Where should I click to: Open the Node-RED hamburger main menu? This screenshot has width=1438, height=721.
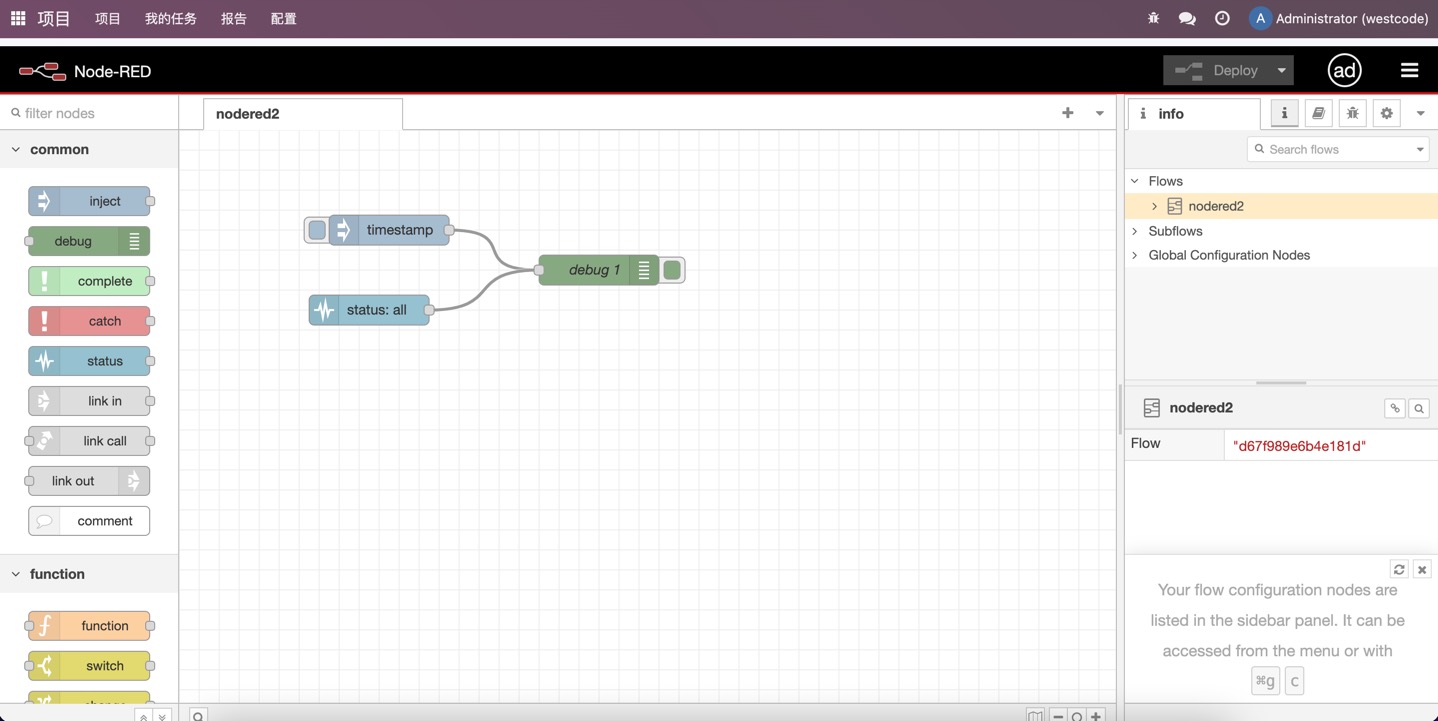[1409, 71]
